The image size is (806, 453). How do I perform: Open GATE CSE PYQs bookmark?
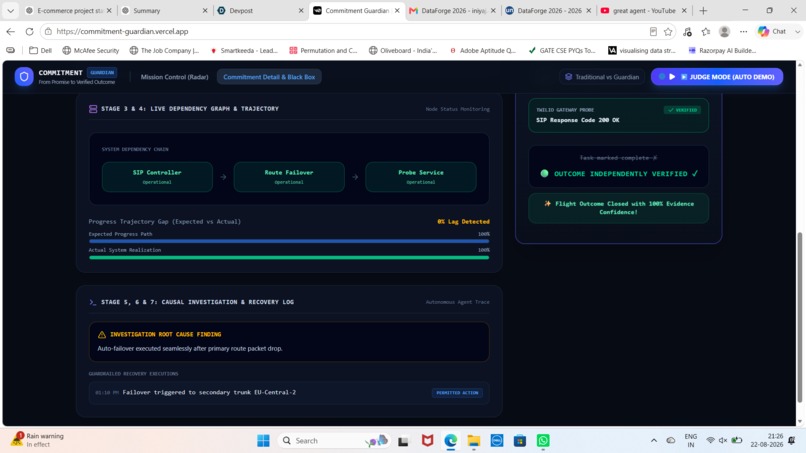point(561,50)
